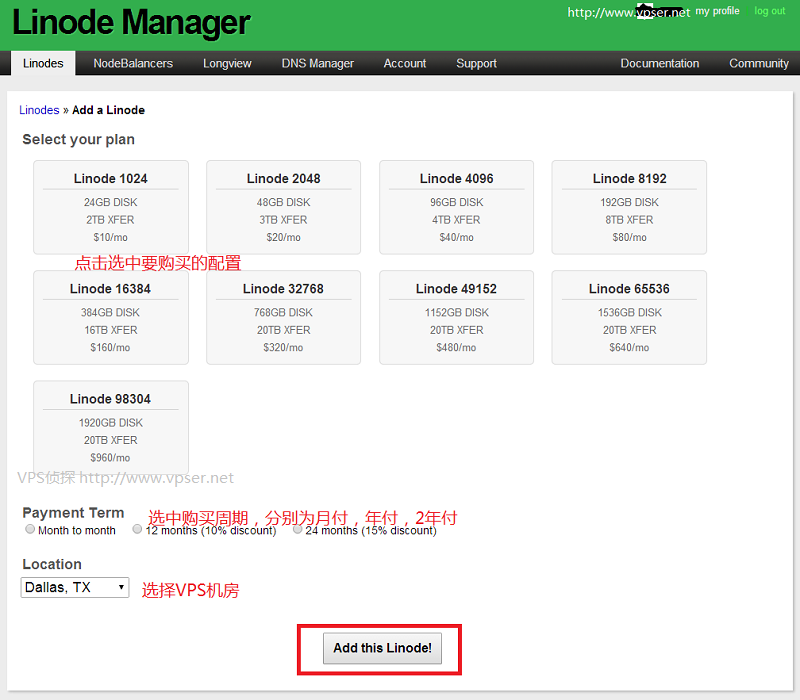Select the Linode 16384 plan card
This screenshot has width=800, height=700.
[x=111, y=317]
